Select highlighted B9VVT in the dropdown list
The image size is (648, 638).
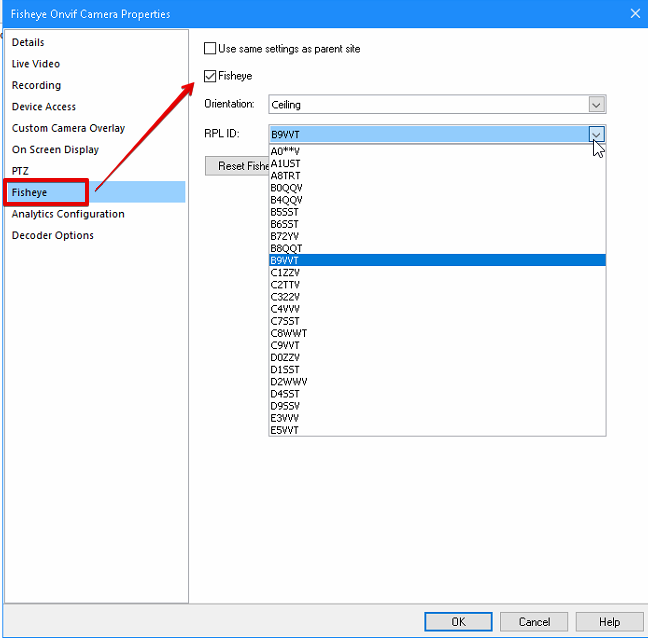tap(437, 260)
